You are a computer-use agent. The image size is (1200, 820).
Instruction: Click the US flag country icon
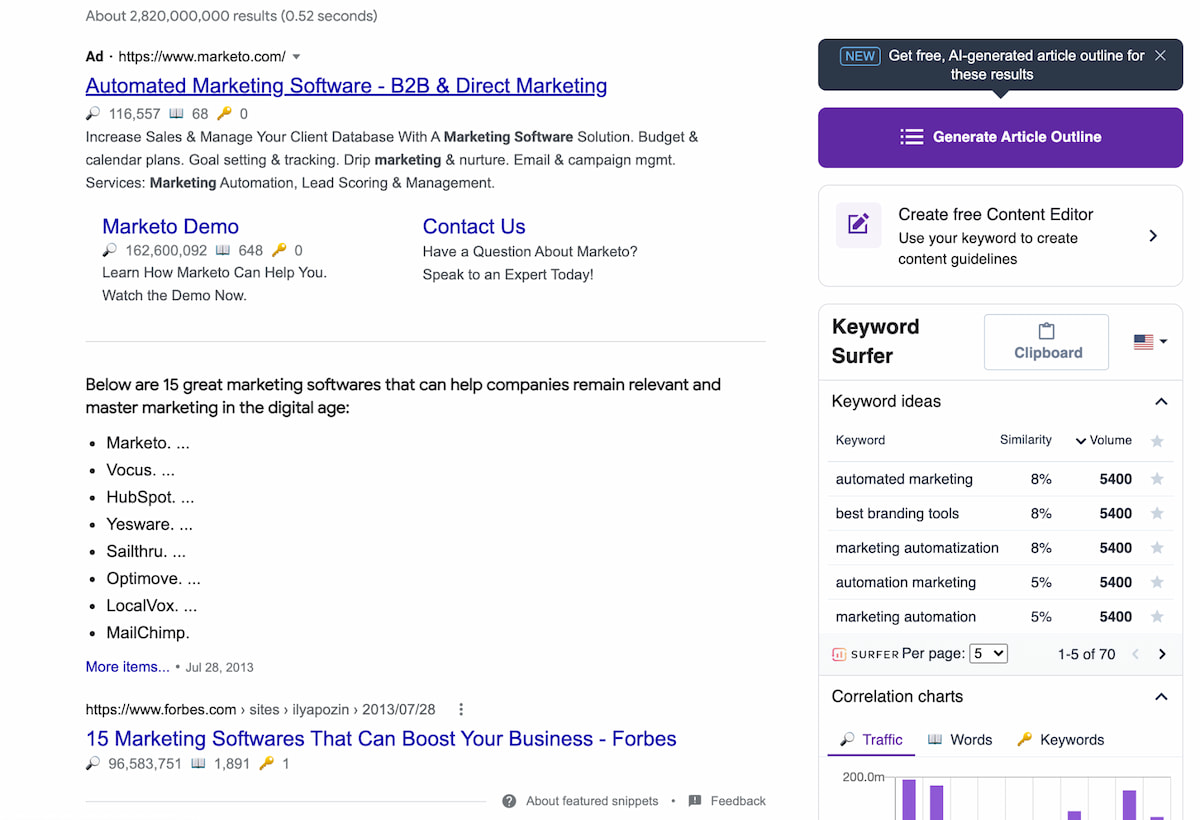[1143, 340]
